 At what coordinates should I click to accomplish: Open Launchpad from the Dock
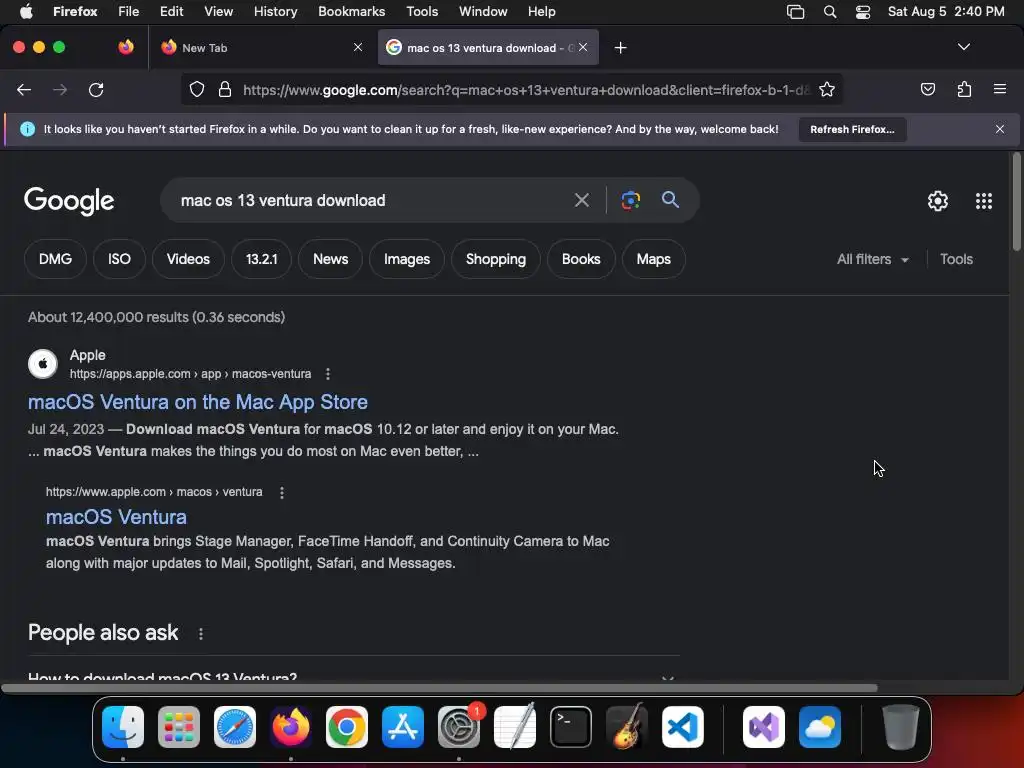[x=179, y=726]
